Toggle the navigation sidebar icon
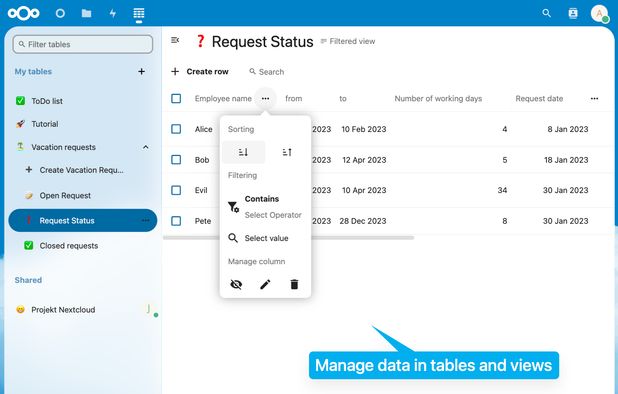This screenshot has width=618, height=394. point(175,40)
